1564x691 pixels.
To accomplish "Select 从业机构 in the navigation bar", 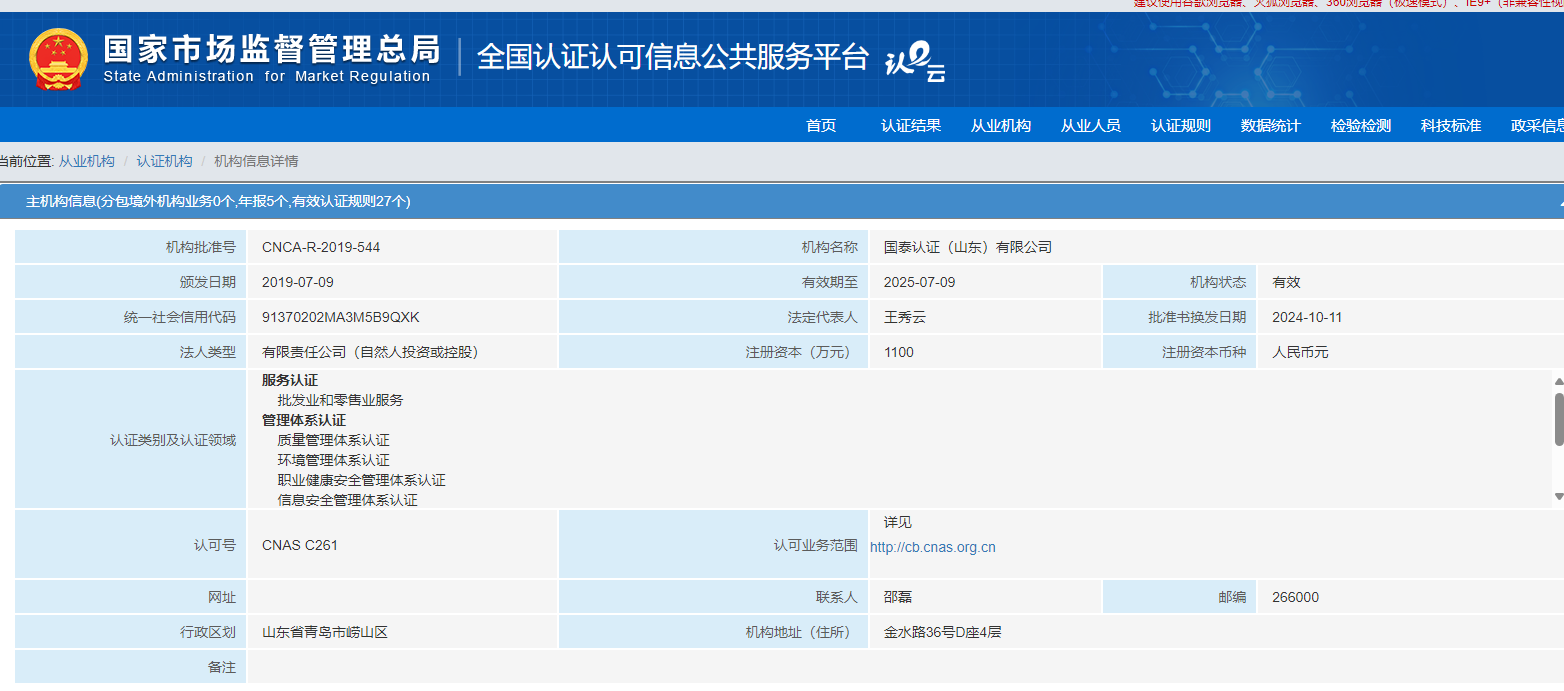I will coord(1001,125).
